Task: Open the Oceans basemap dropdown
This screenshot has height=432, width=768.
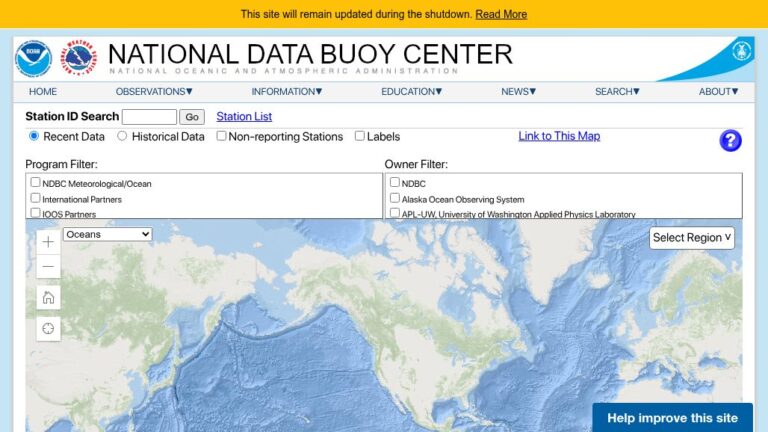Action: pos(107,234)
